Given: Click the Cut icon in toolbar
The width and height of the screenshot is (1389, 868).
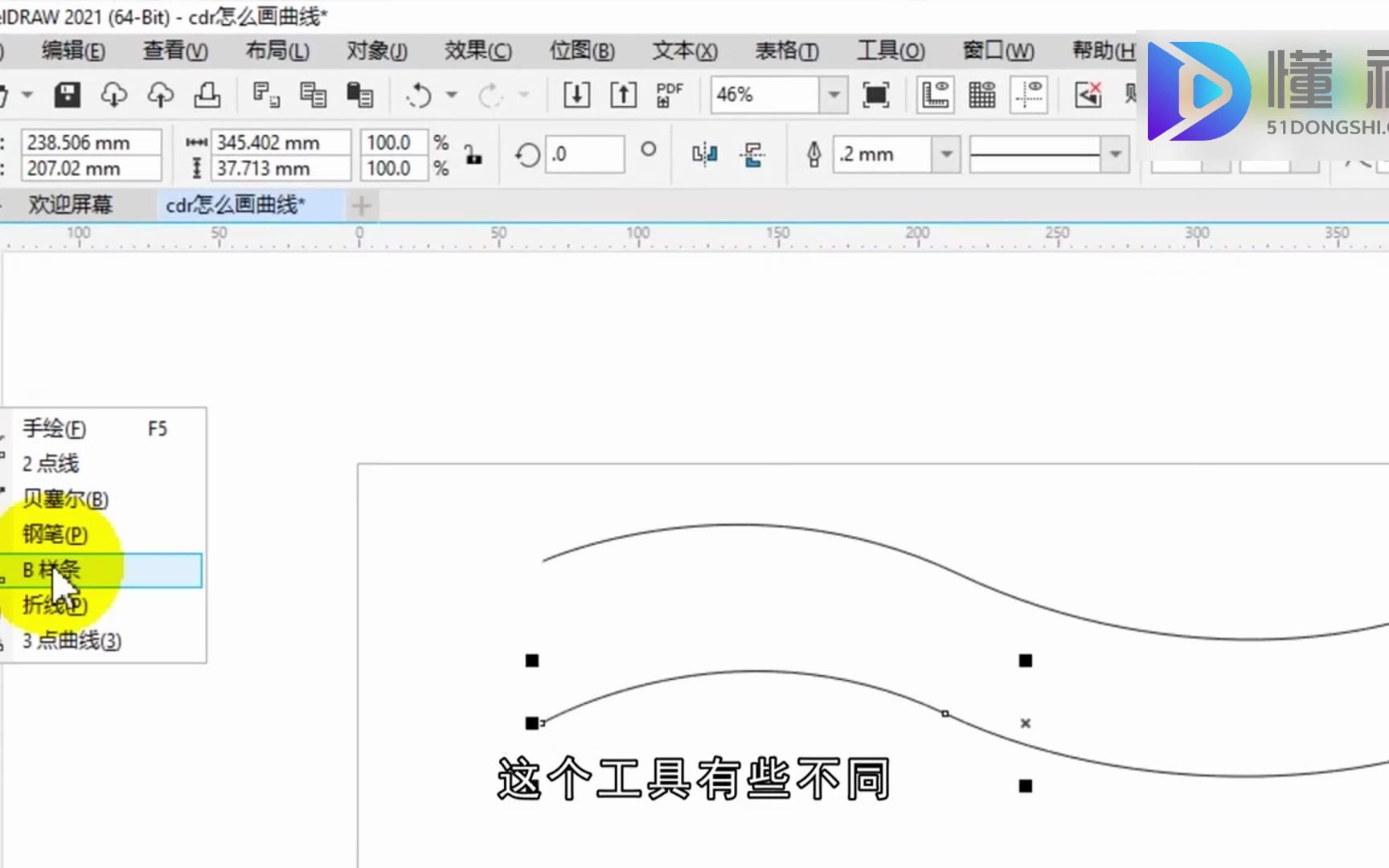Looking at the screenshot, I should point(266,95).
